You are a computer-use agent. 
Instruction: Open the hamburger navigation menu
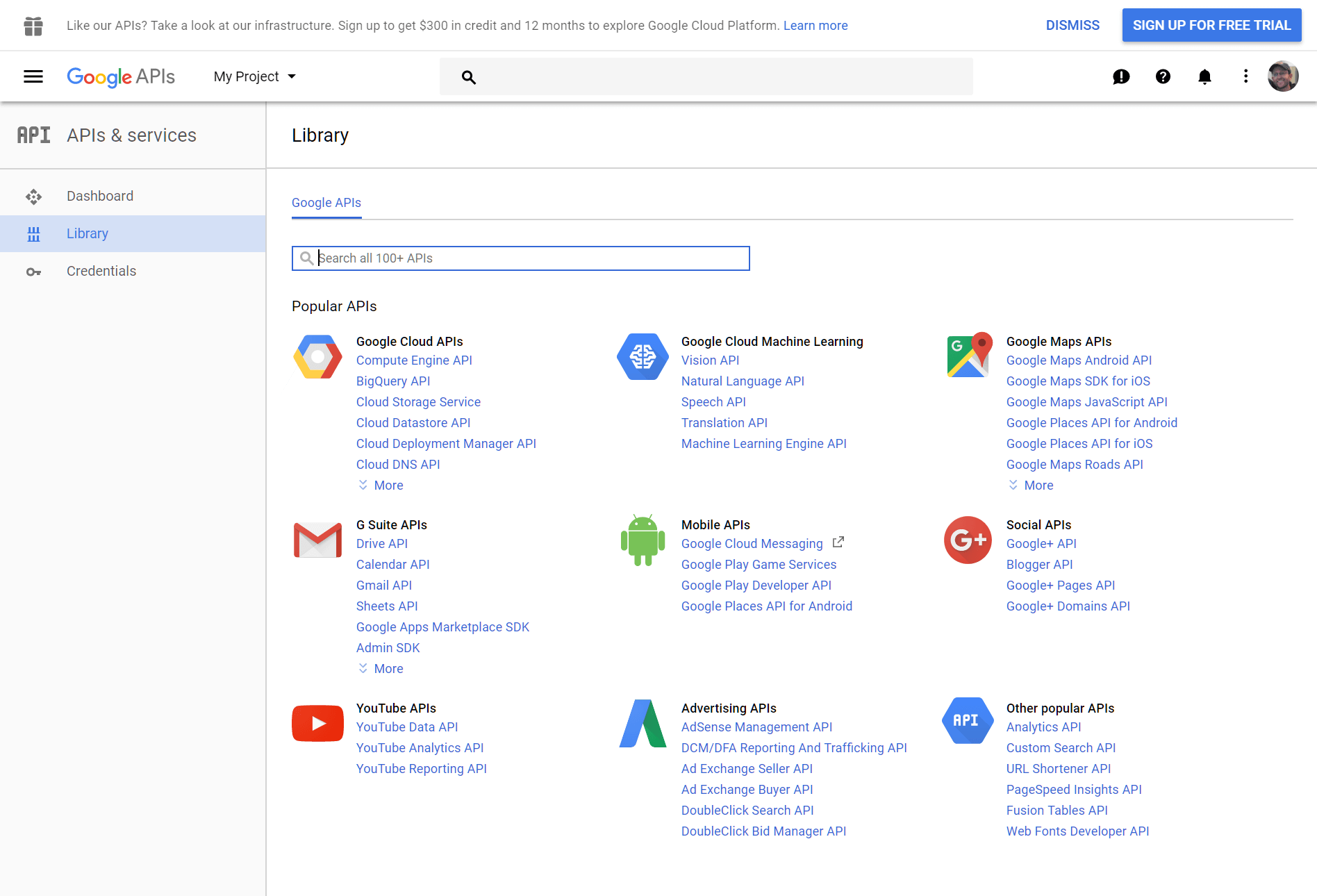click(x=33, y=76)
